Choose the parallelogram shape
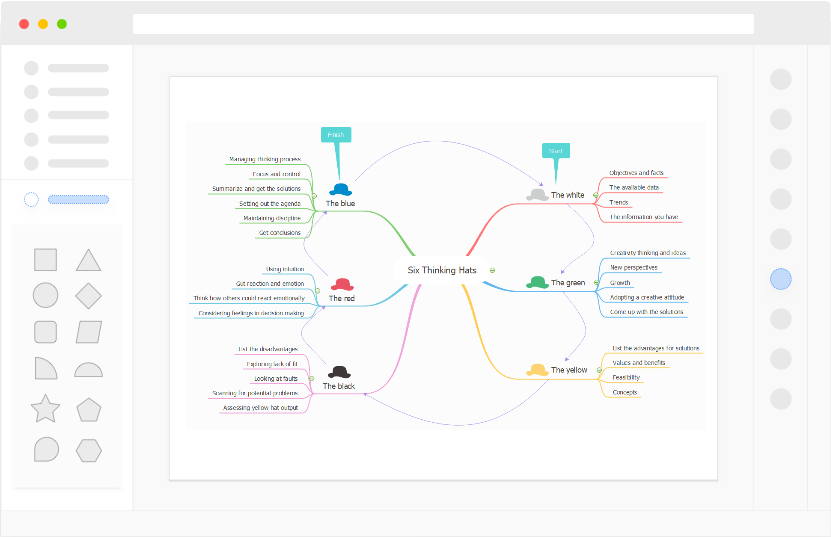Image resolution: width=831 pixels, height=537 pixels. pyautogui.click(x=88, y=332)
